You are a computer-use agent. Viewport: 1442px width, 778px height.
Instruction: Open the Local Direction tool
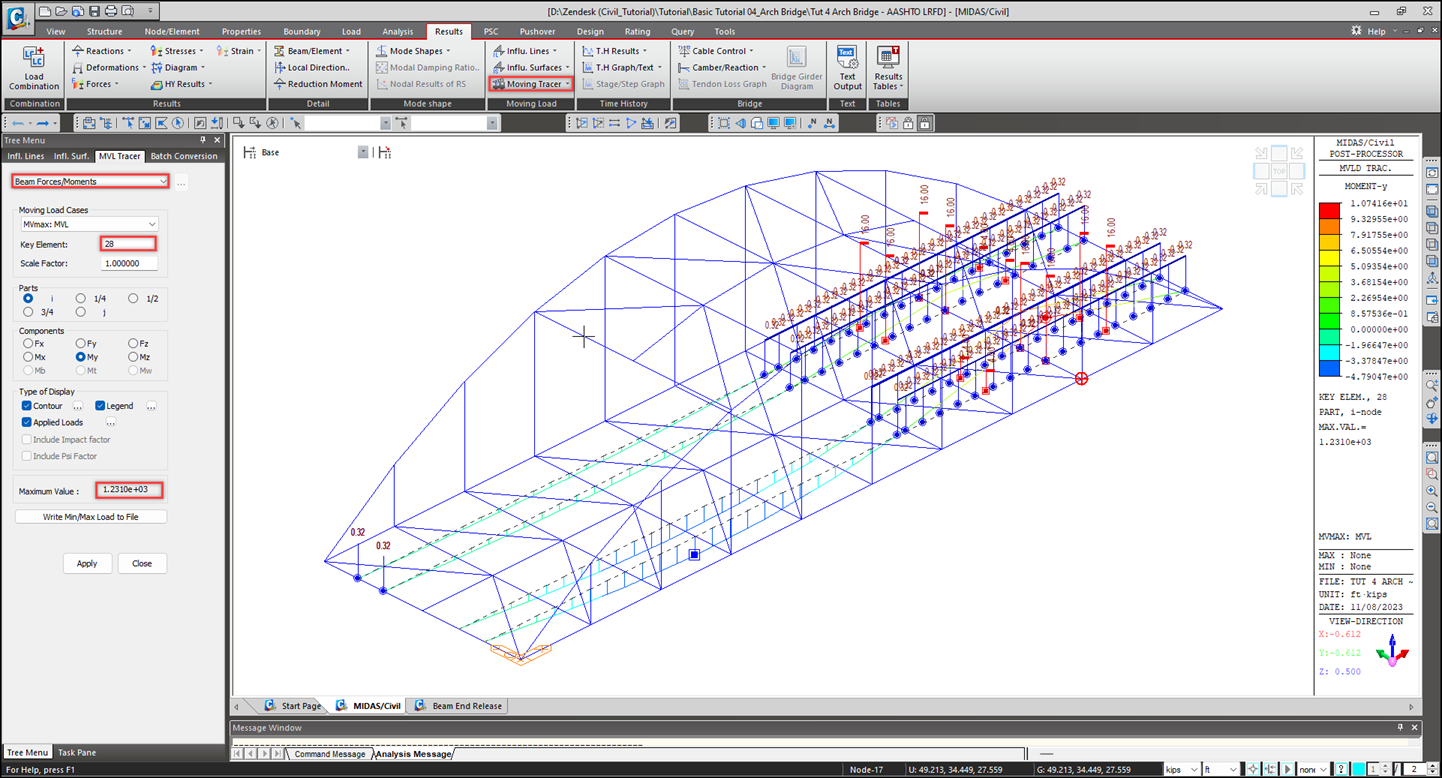coord(312,67)
